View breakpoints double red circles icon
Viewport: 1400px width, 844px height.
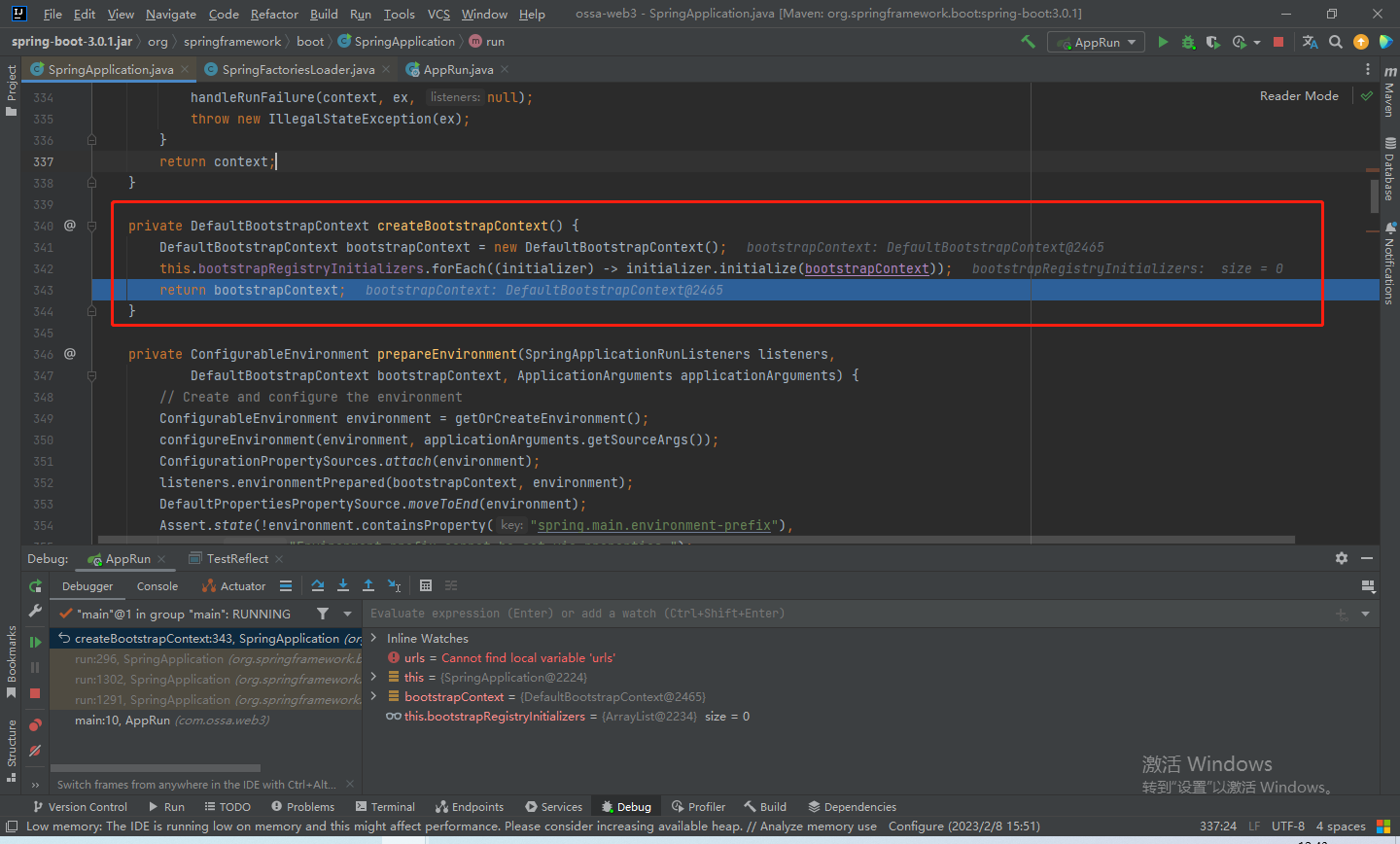pyautogui.click(x=35, y=725)
